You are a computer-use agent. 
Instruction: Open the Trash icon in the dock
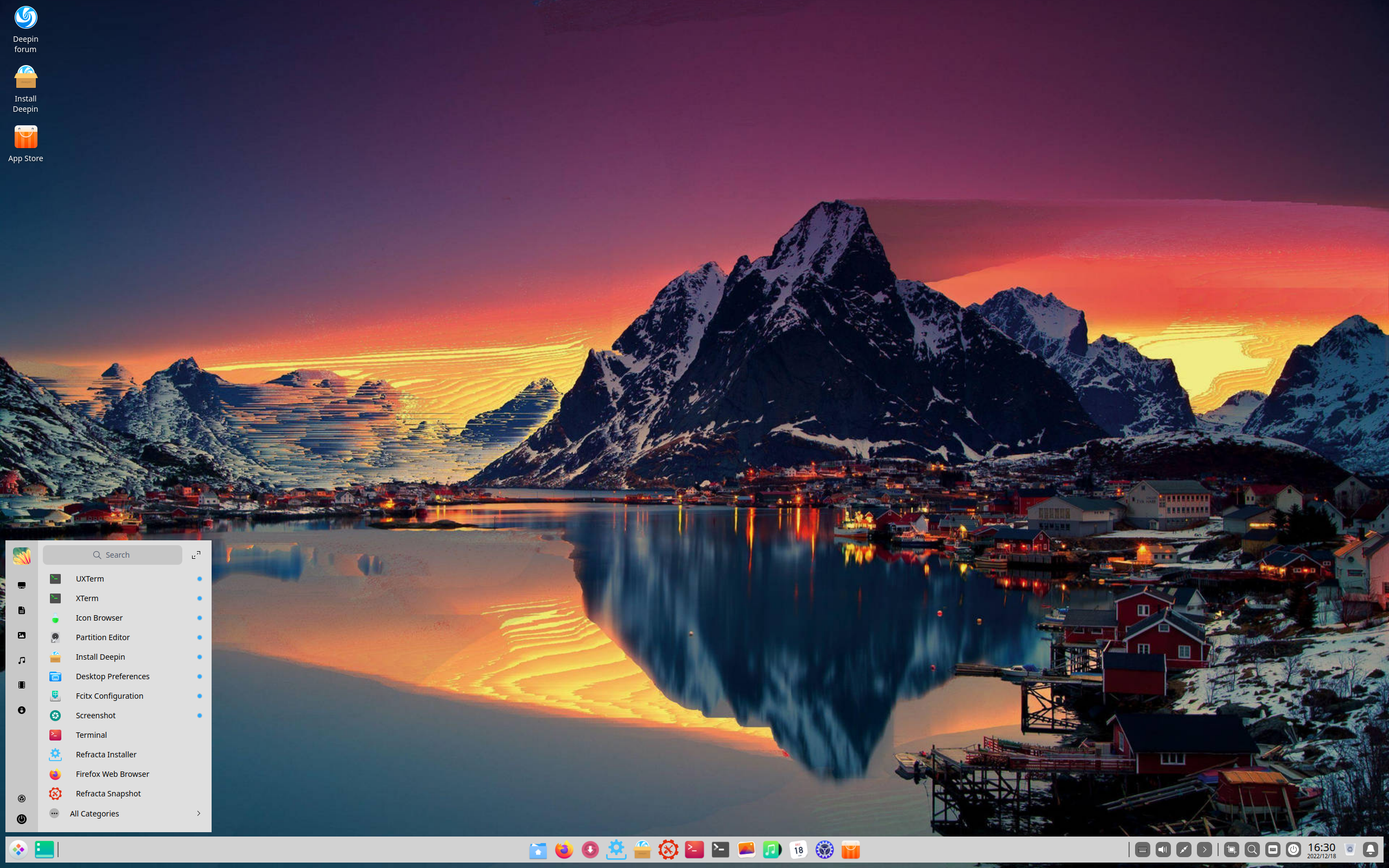tap(1350, 850)
